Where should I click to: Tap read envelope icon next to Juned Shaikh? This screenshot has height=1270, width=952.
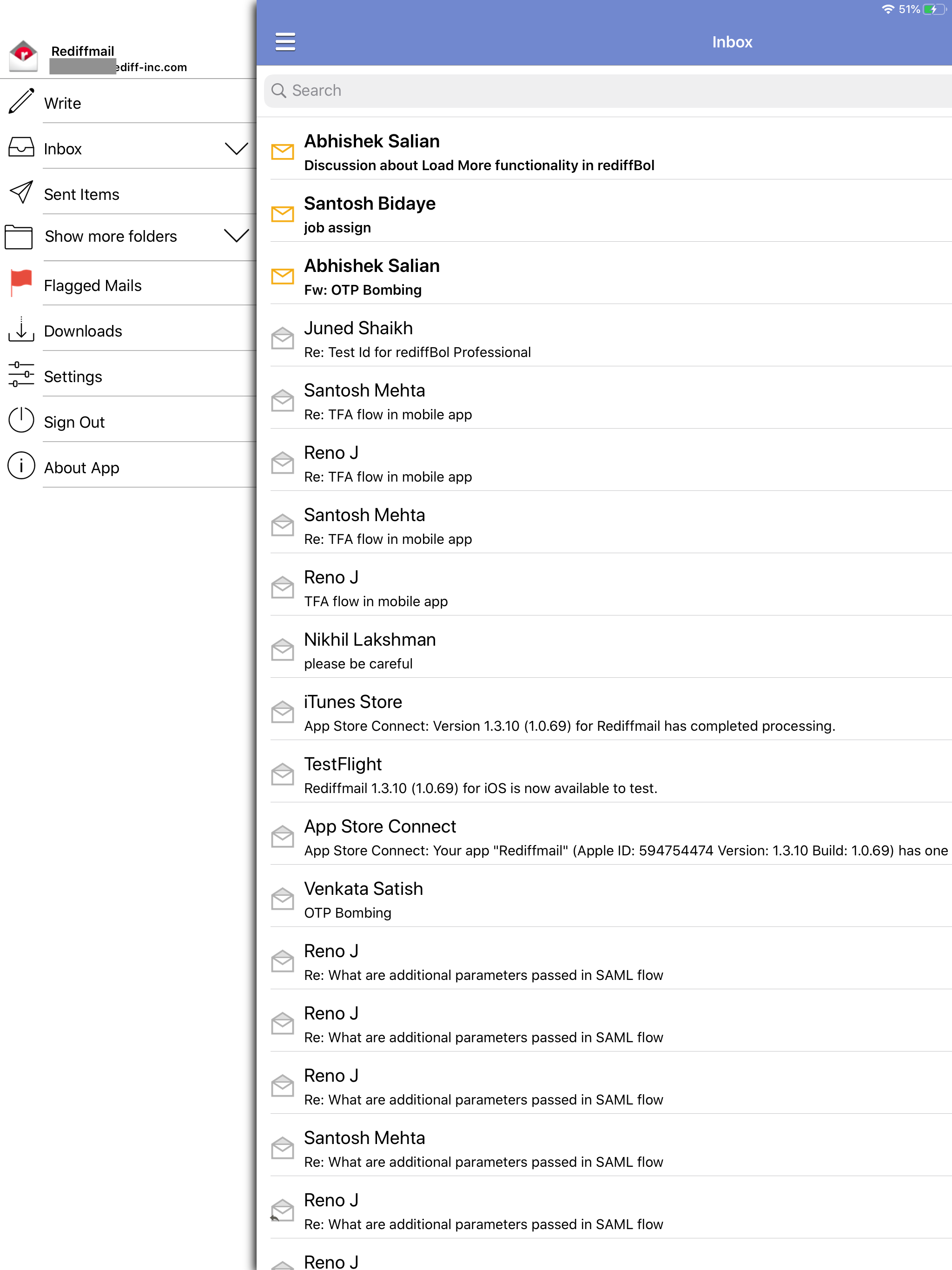[x=283, y=339]
